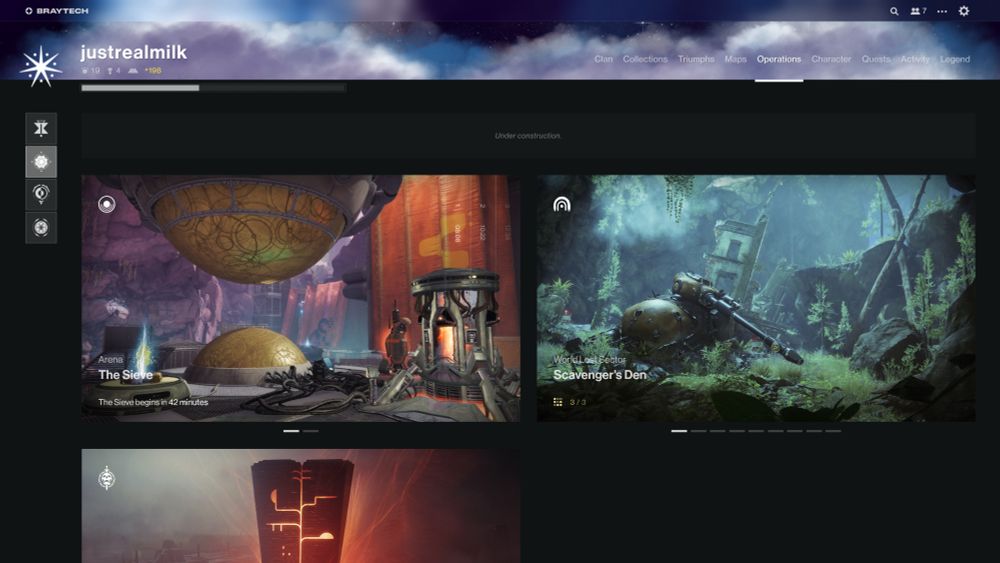Select the hourglass-shaped emblem in the sidebar
This screenshot has width=1000, height=563.
click(41, 128)
